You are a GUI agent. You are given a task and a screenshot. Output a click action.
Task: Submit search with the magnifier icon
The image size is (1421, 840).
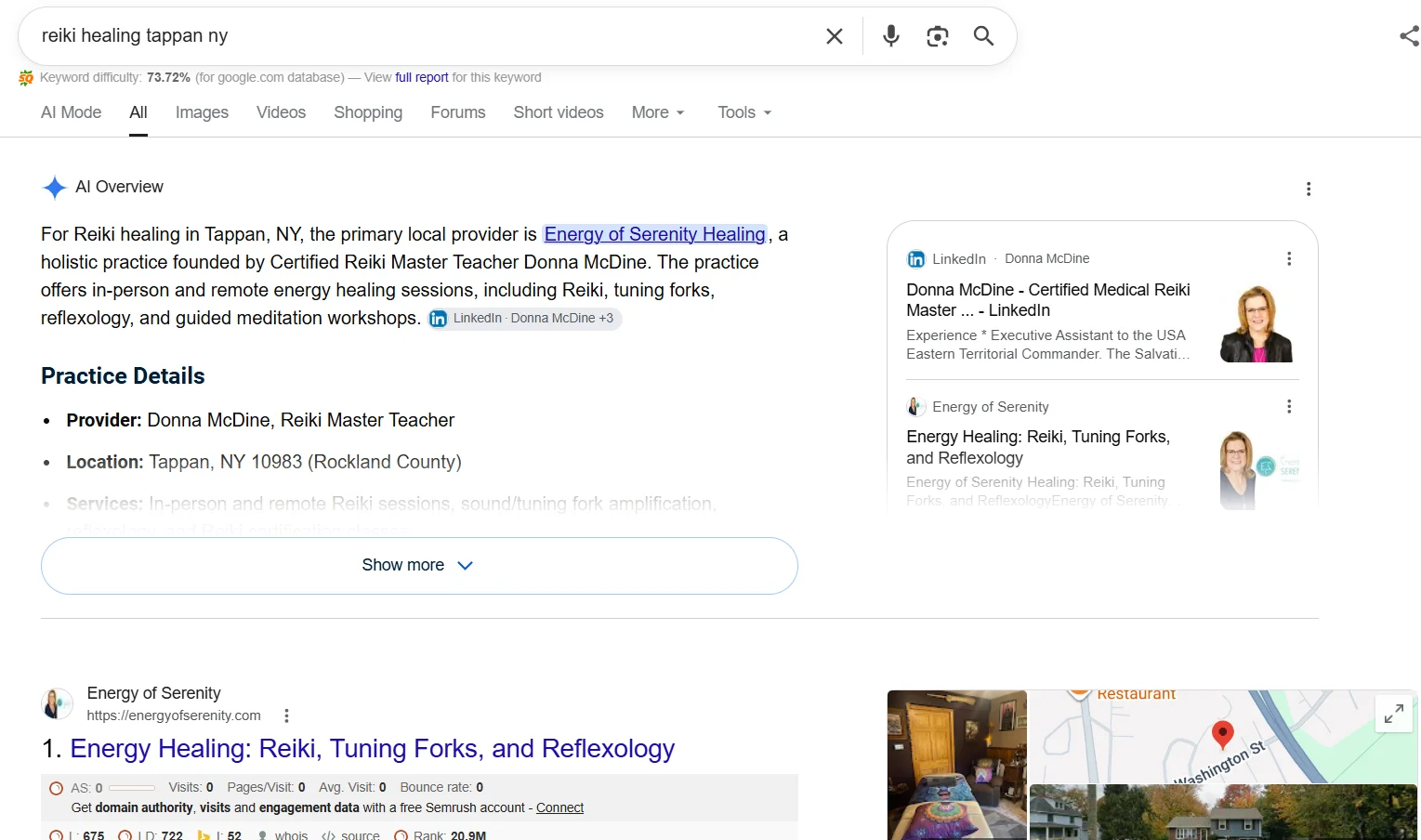pyautogui.click(x=983, y=36)
